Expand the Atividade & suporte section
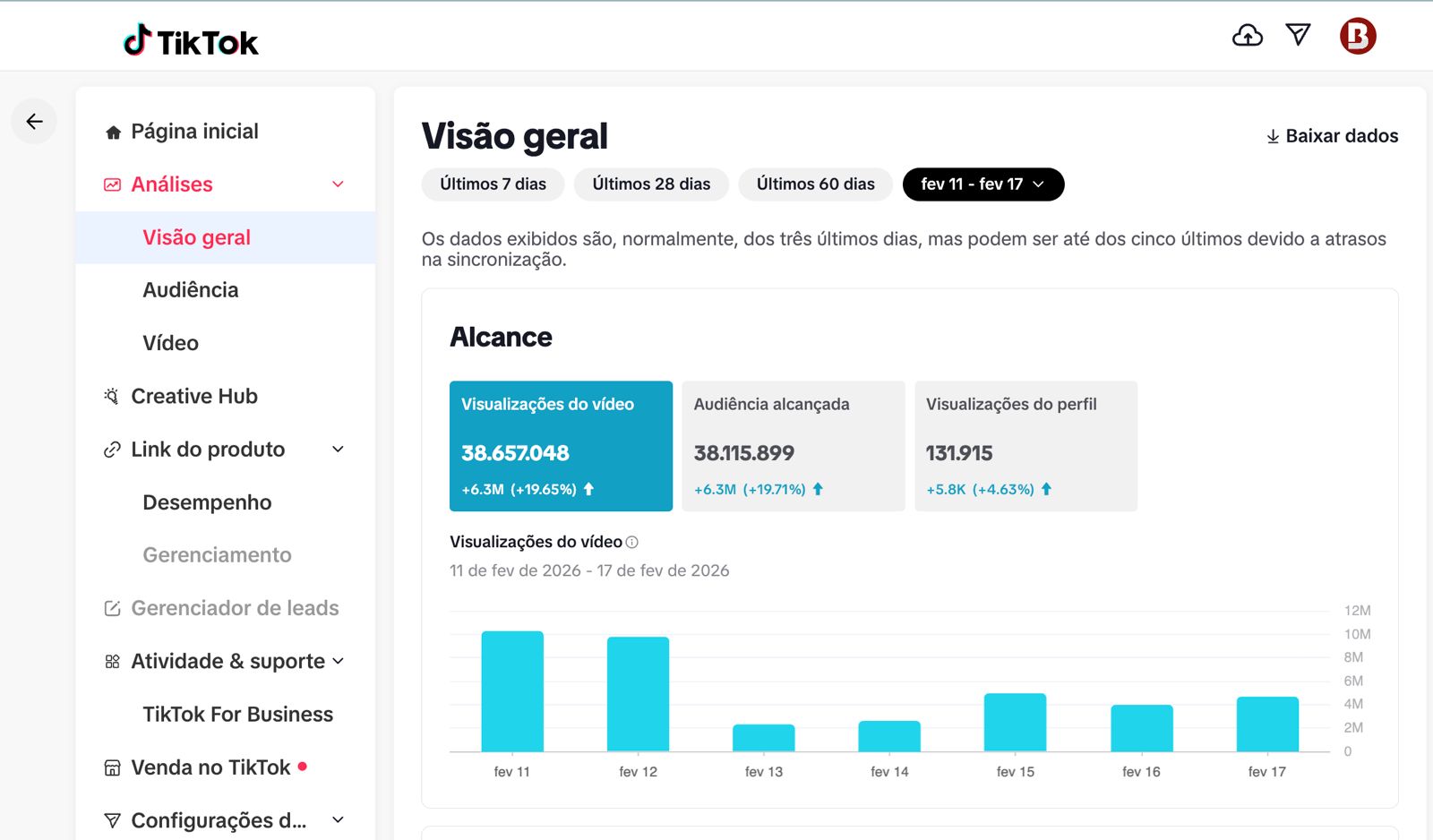The width and height of the screenshot is (1433, 840). [338, 661]
